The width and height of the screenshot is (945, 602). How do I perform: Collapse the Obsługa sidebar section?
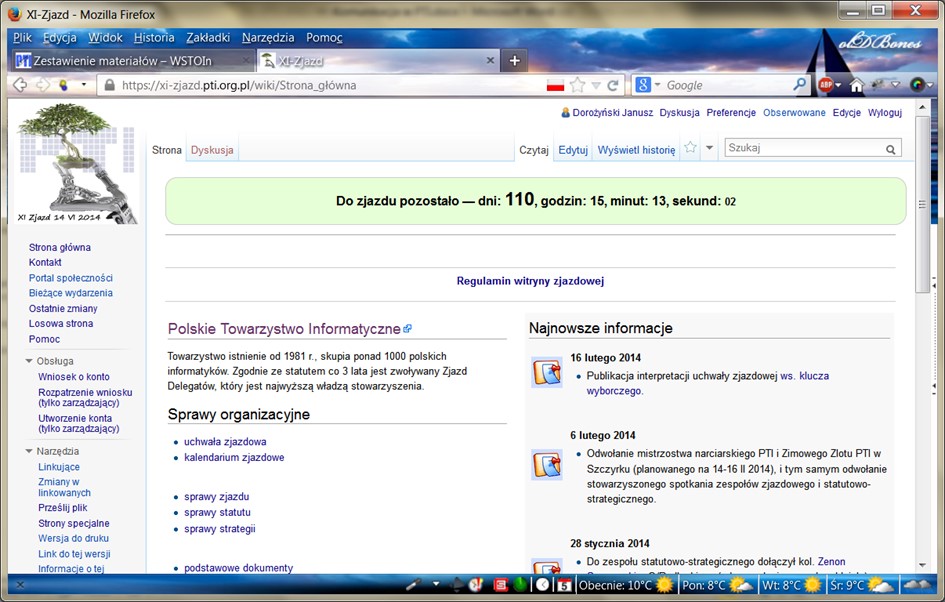pyautogui.click(x=28, y=361)
